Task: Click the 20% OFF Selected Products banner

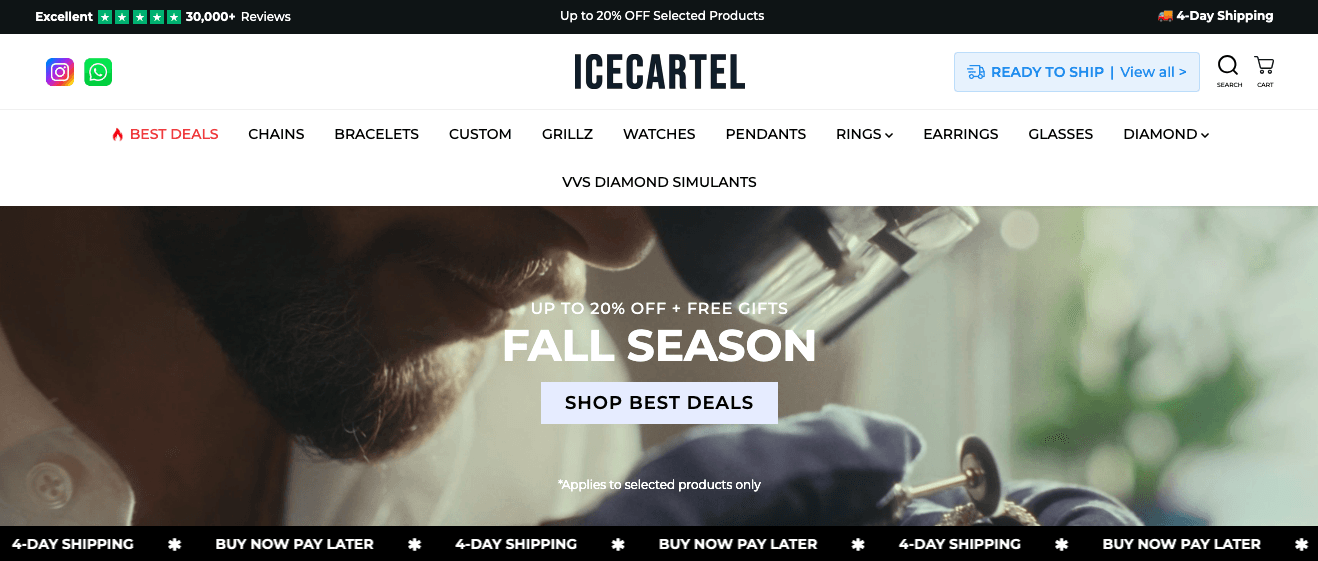Action: tap(662, 16)
